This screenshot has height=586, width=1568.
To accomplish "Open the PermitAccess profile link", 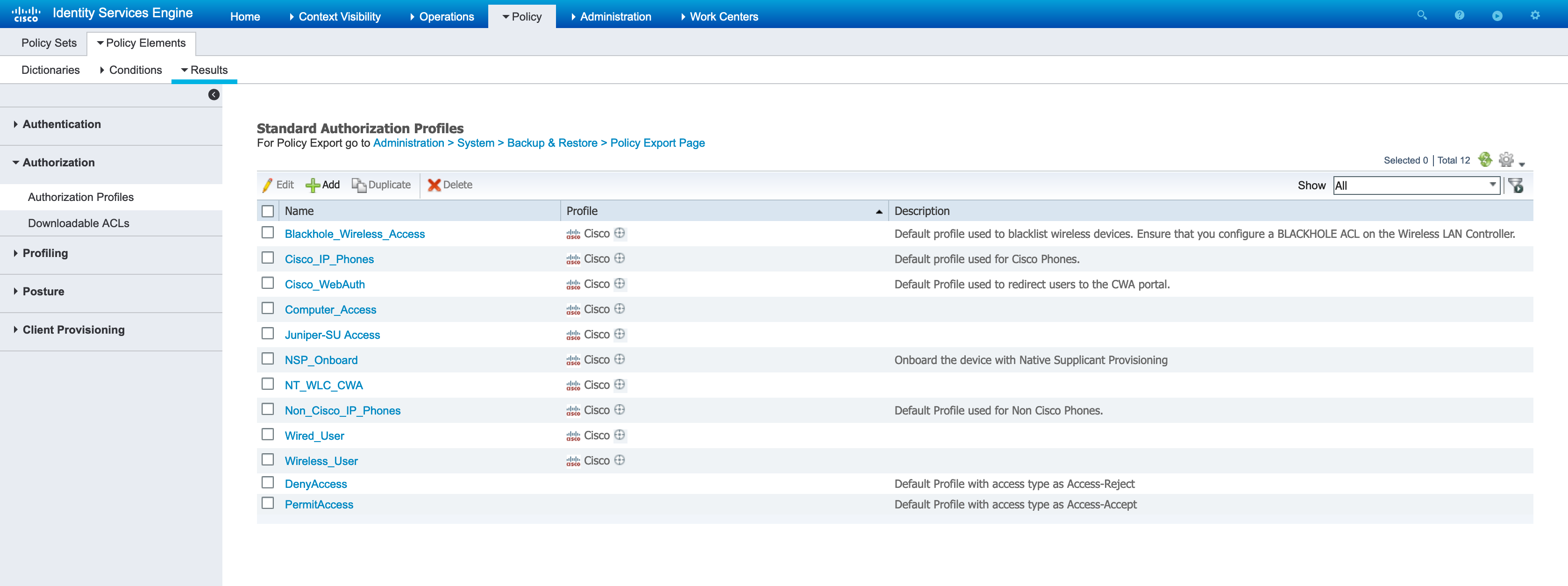I will pos(319,505).
